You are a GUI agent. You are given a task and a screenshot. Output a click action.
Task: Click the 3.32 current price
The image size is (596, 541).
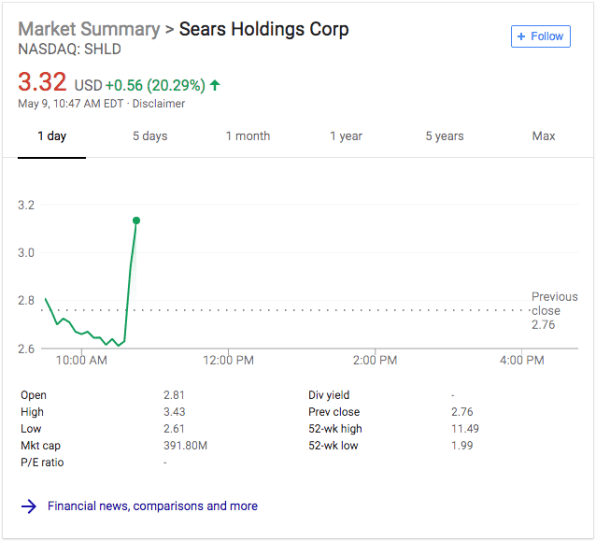point(42,82)
